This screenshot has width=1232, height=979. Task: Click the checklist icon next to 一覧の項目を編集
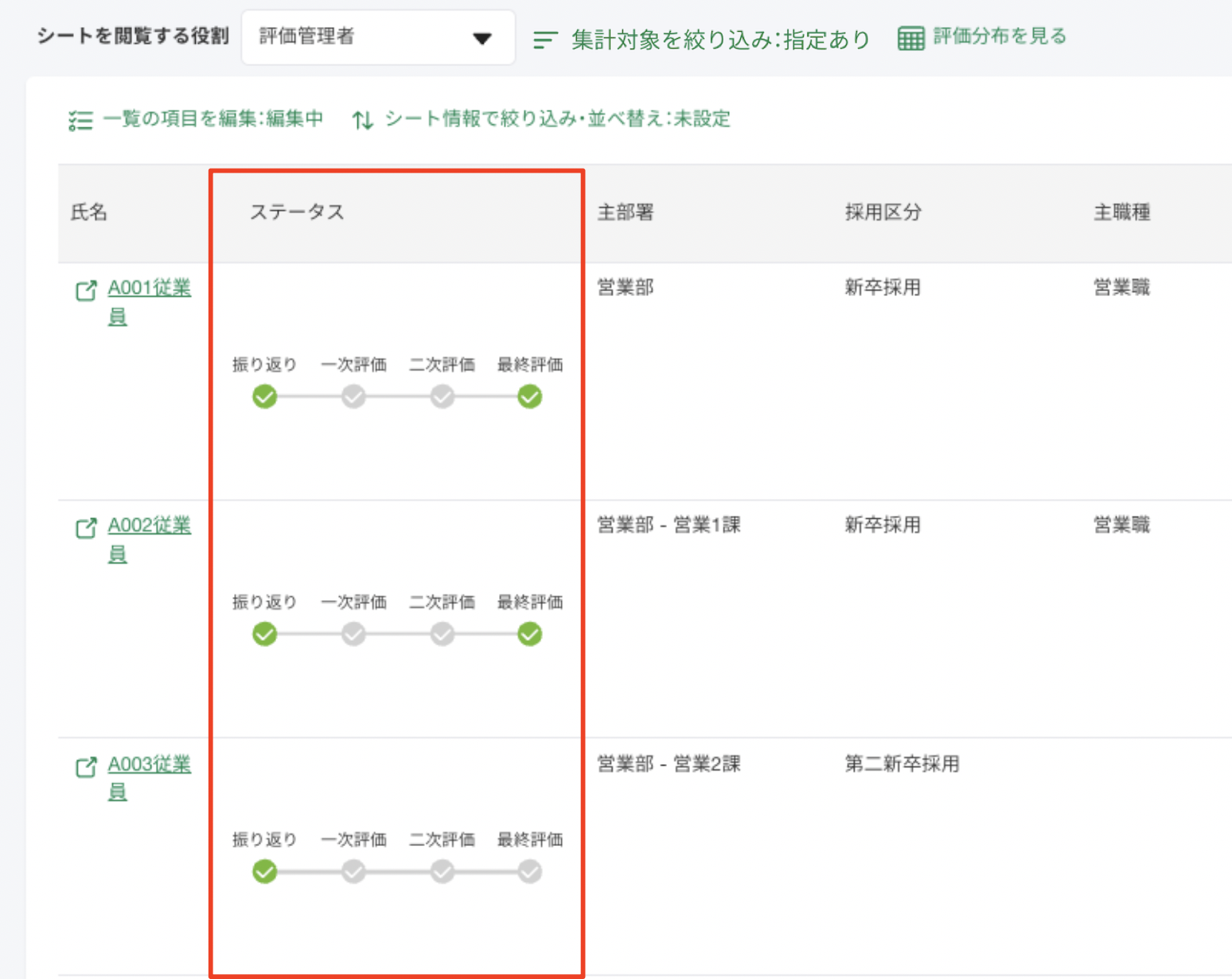(80, 120)
